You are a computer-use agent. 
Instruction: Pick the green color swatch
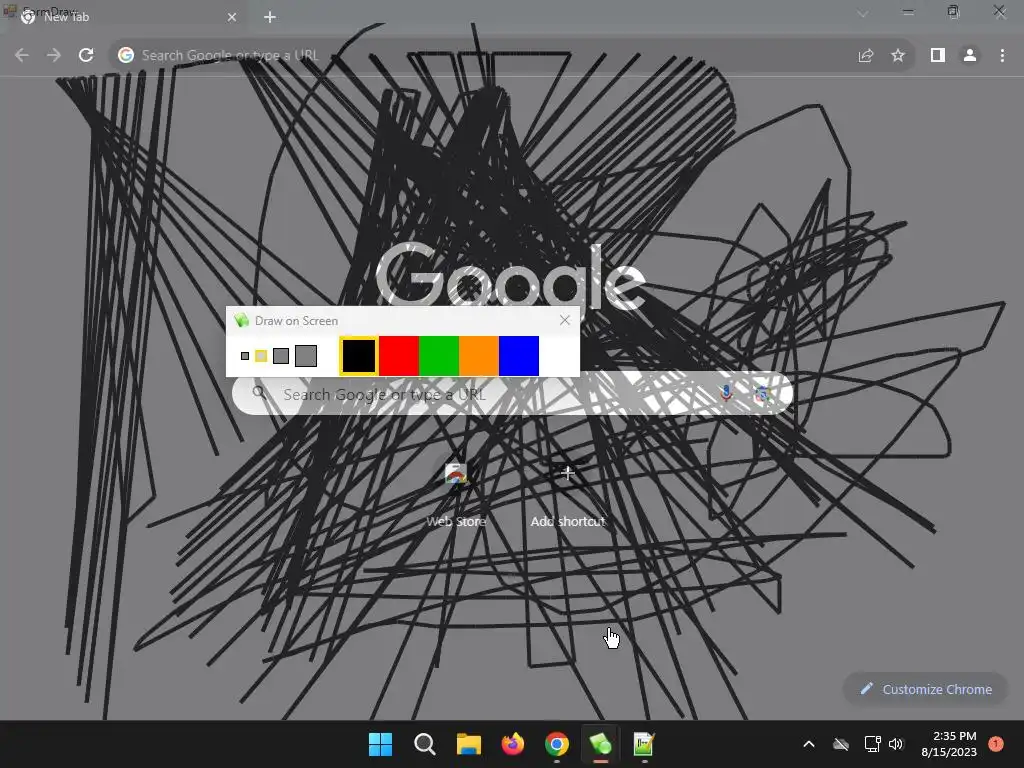[439, 356]
